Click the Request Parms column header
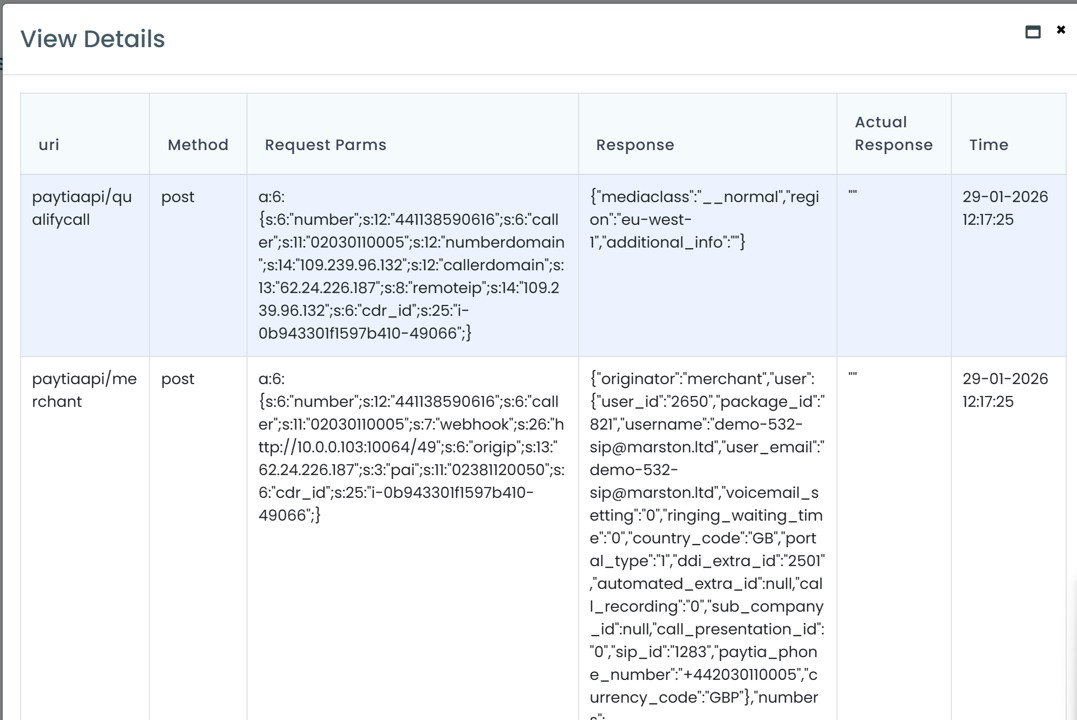 coord(325,145)
